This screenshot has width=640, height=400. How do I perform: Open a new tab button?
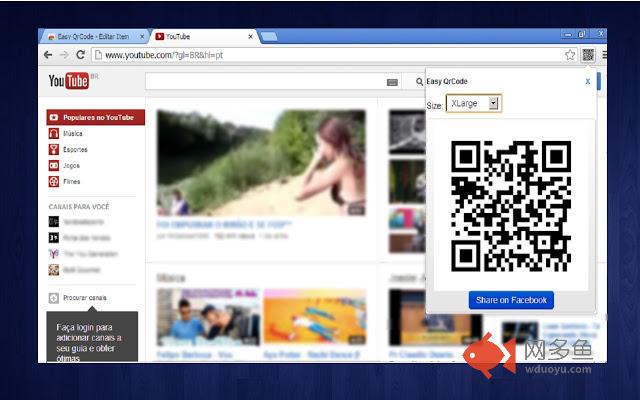click(x=269, y=37)
